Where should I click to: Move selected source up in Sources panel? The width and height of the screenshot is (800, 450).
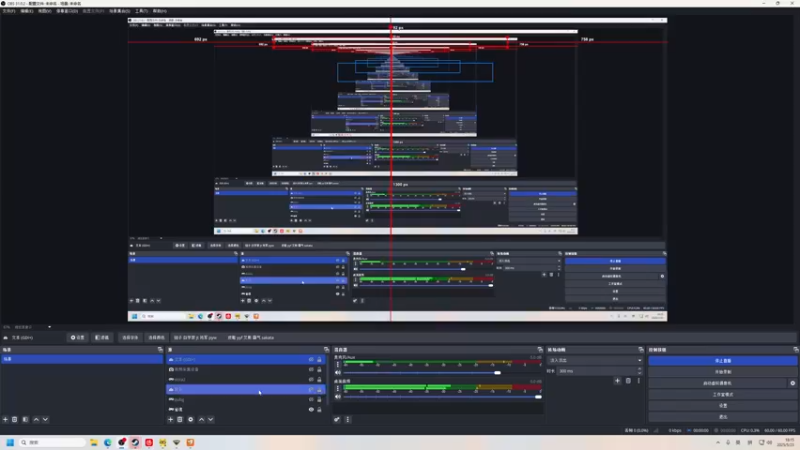(x=202, y=419)
